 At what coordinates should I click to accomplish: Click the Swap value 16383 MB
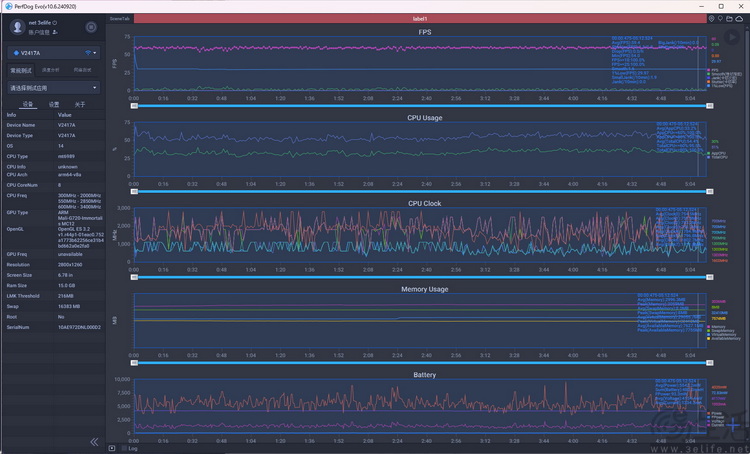pyautogui.click(x=69, y=307)
